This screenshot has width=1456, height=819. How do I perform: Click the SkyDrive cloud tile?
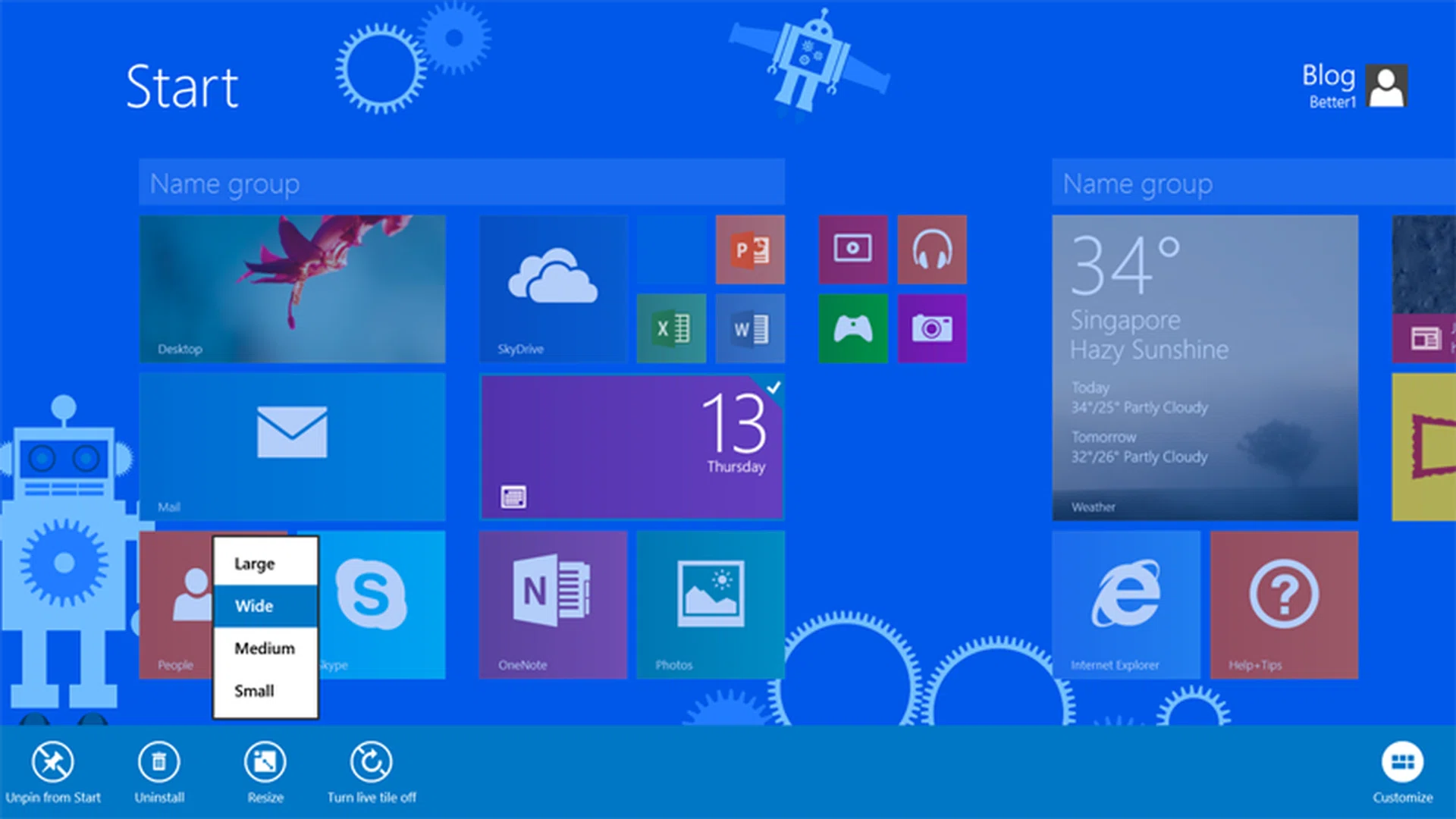click(x=553, y=288)
